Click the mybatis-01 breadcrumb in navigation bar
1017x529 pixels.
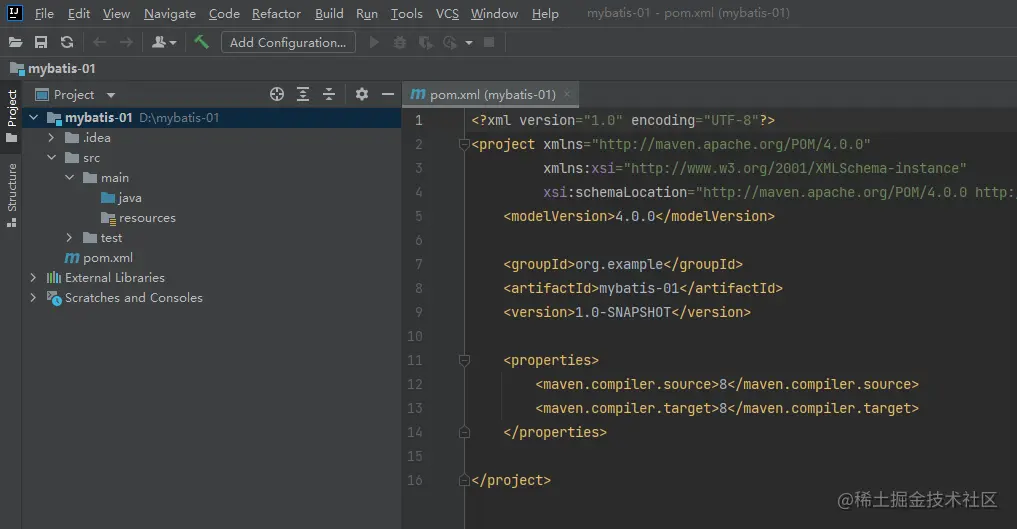point(53,69)
